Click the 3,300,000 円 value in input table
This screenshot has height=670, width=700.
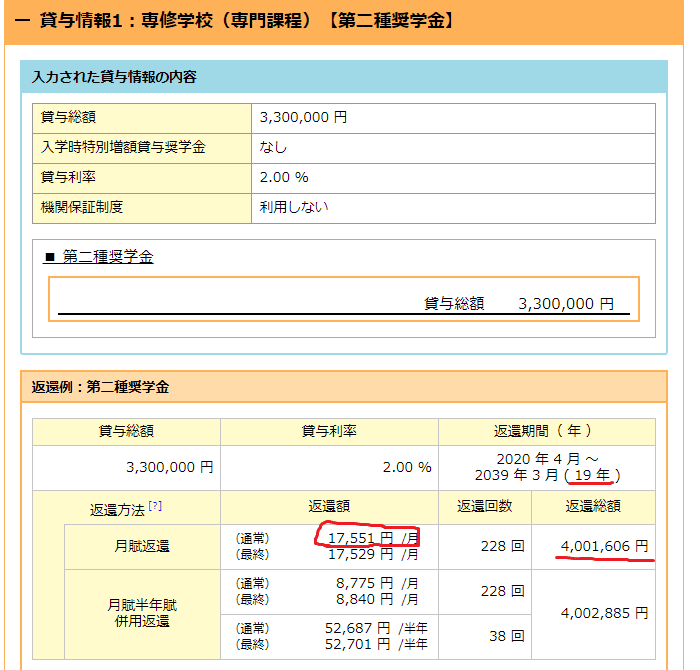[x=304, y=117]
